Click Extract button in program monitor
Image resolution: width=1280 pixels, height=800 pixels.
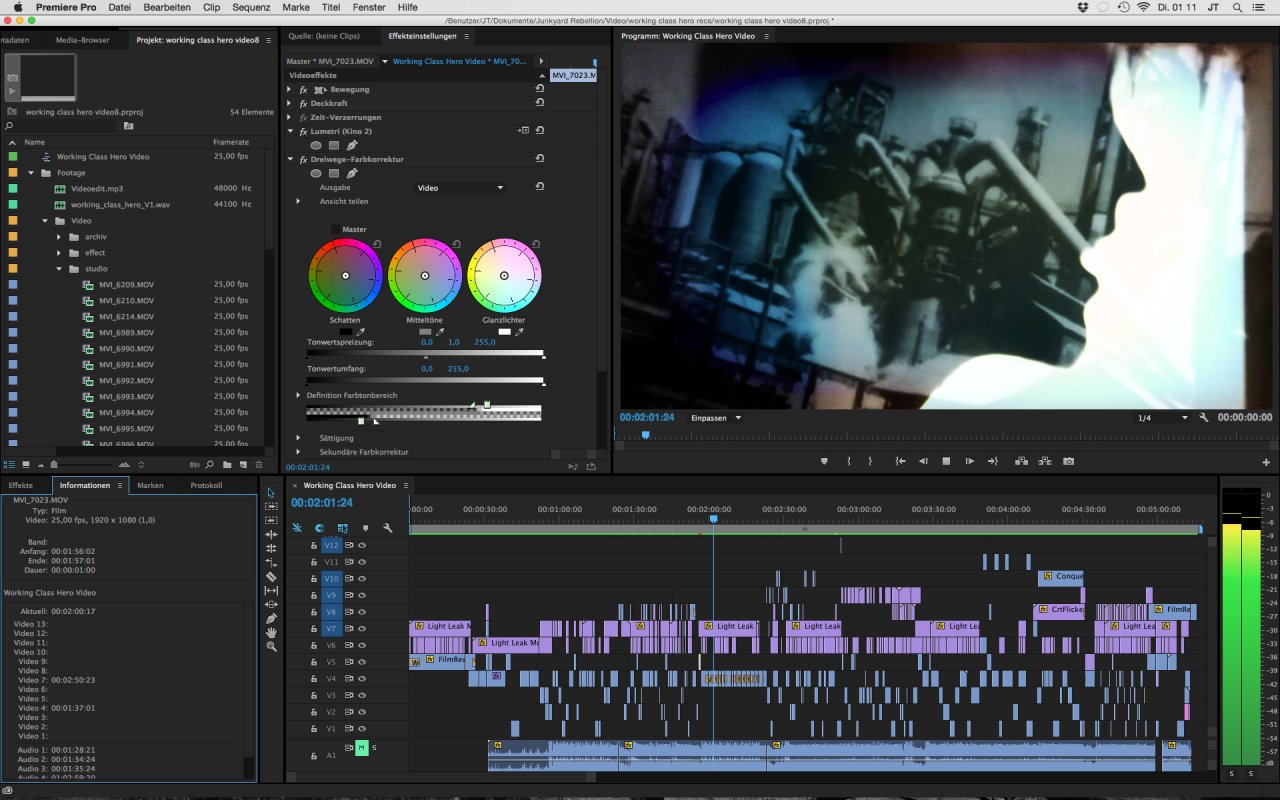1044,461
